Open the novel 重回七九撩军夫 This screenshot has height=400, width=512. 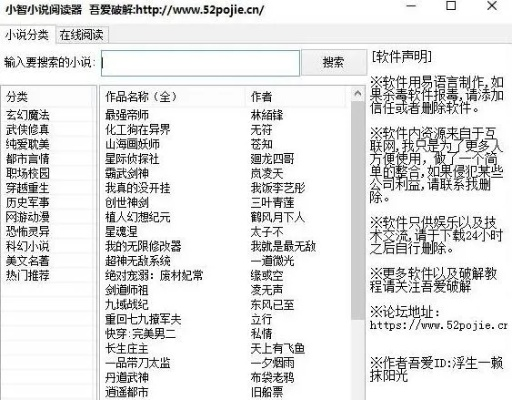pos(143,319)
